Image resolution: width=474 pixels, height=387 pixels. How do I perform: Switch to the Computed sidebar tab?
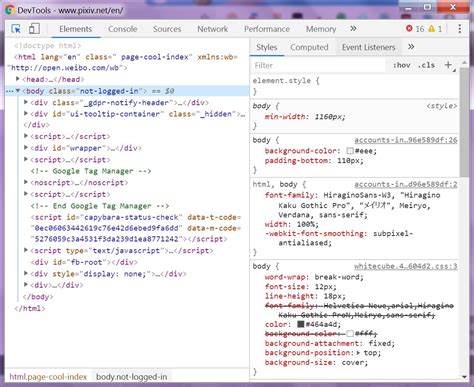[x=309, y=47]
